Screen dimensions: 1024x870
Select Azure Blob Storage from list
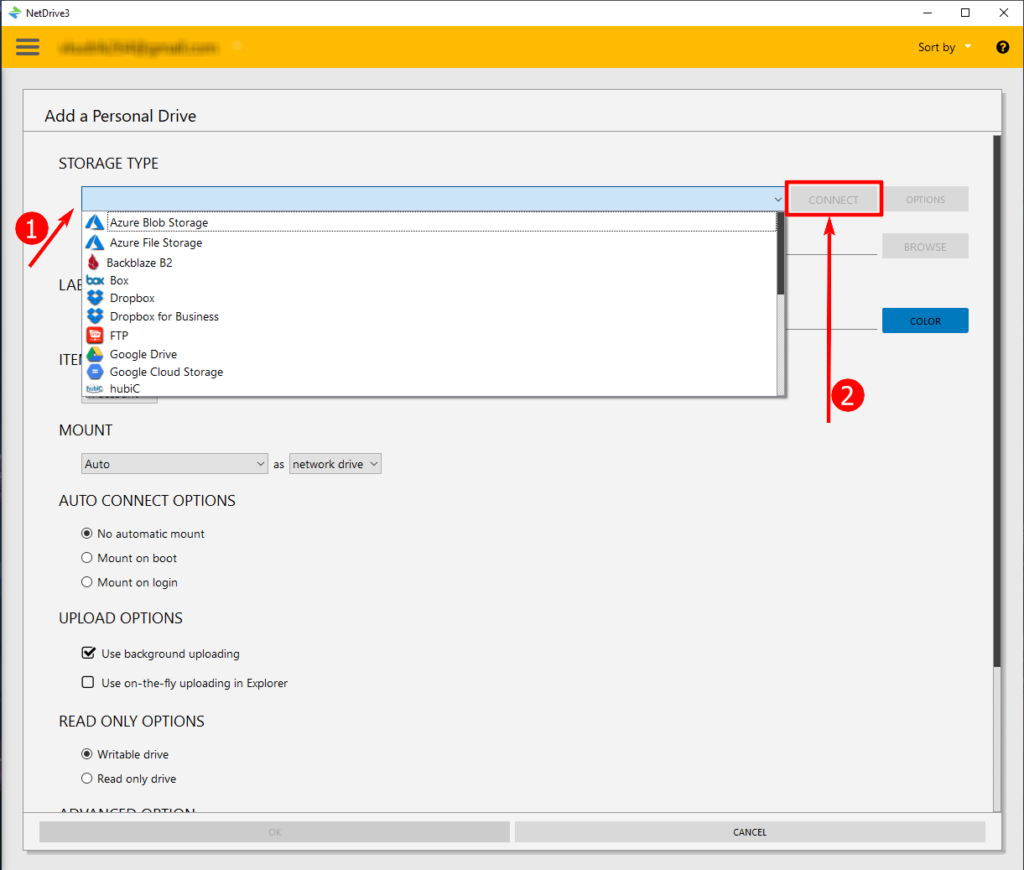point(158,223)
